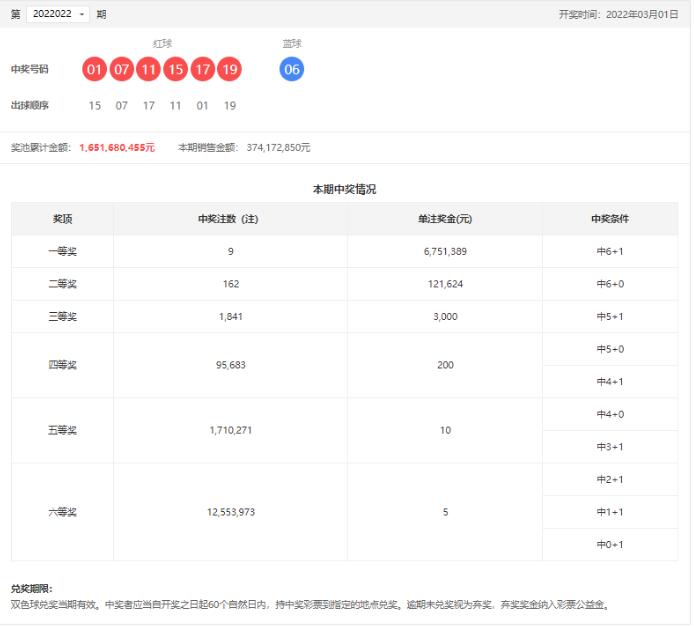Click the 六等奖 row label
This screenshot has width=694, height=626.
62,512
